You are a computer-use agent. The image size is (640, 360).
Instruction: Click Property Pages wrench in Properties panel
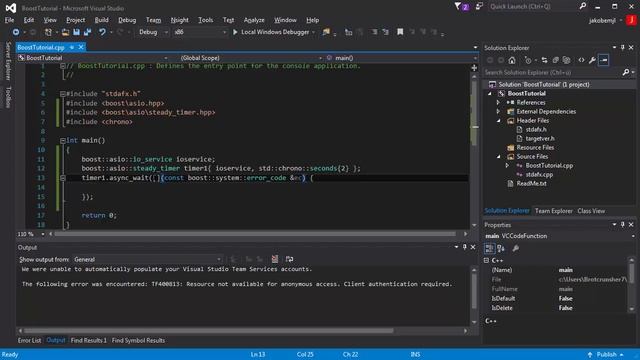516,248
